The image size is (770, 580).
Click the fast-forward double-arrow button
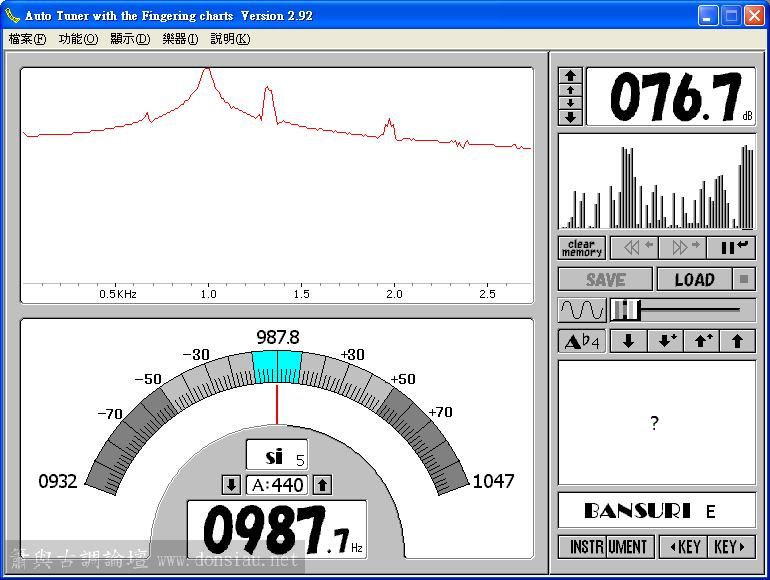click(x=684, y=248)
